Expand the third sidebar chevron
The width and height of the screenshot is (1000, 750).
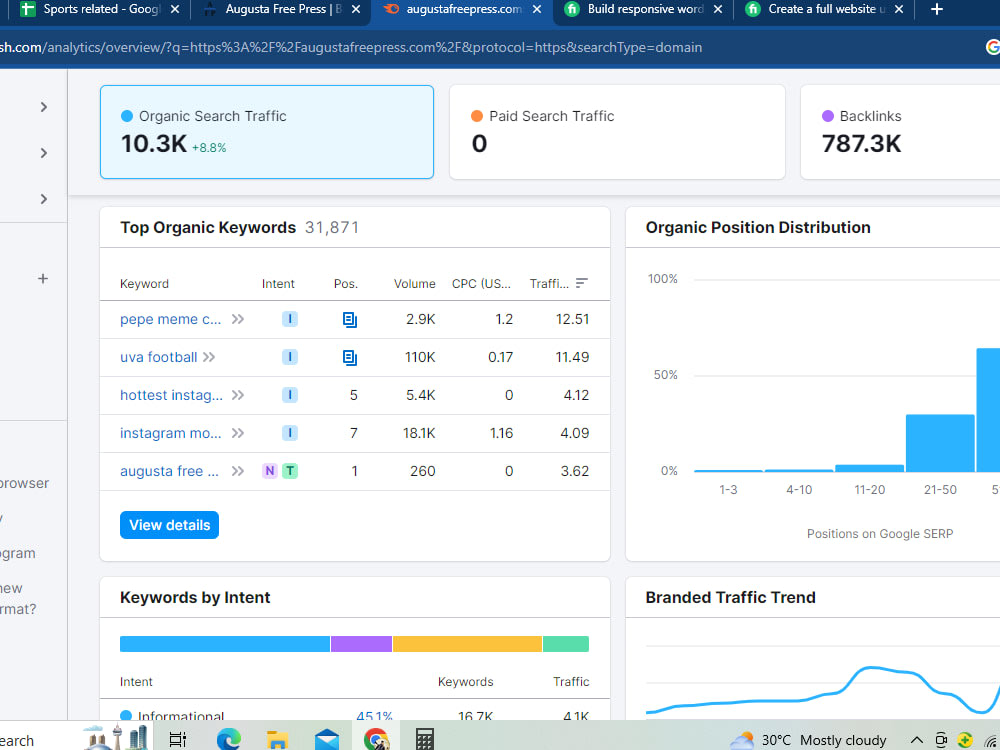coord(43,199)
